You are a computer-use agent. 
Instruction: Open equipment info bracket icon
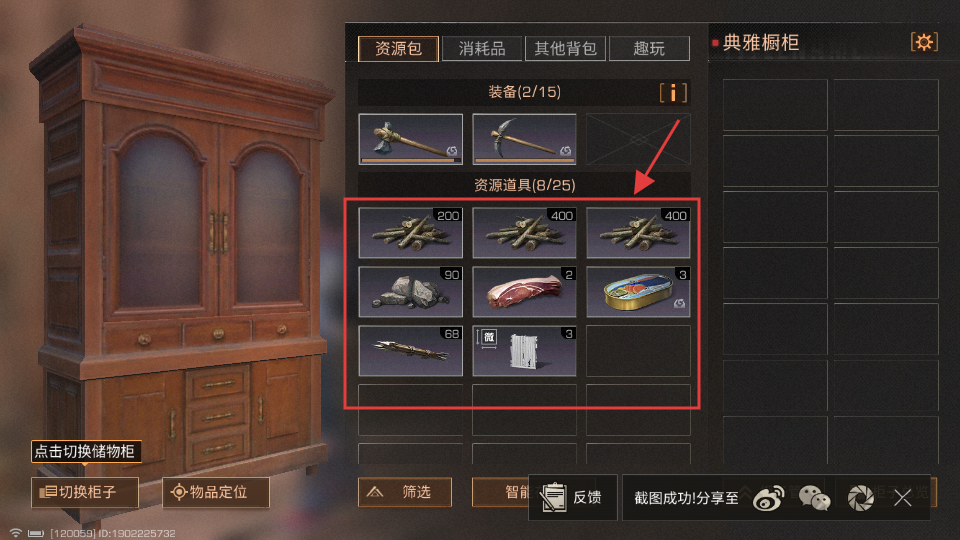point(673,92)
